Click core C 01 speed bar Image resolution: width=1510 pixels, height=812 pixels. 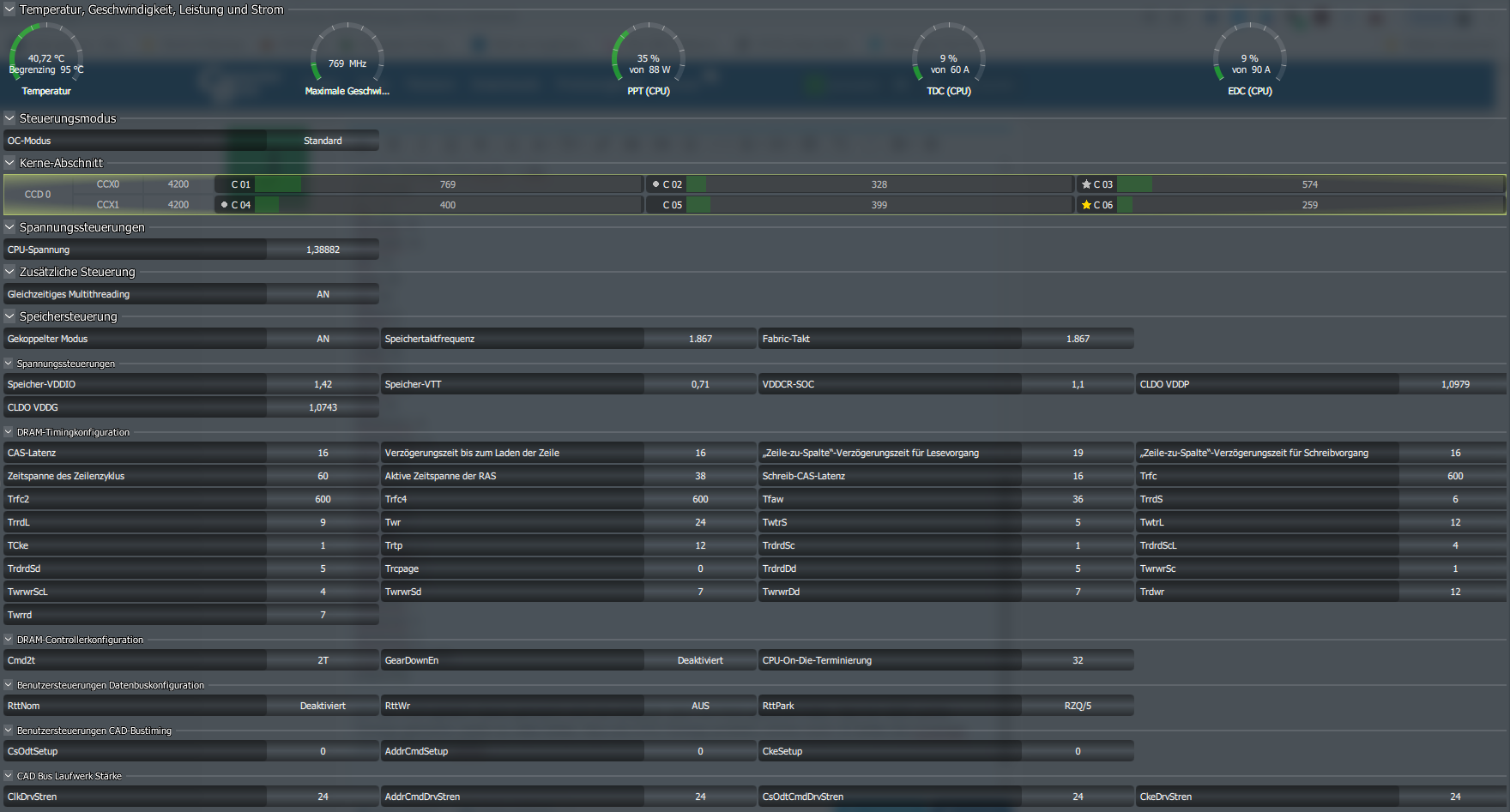tap(448, 184)
